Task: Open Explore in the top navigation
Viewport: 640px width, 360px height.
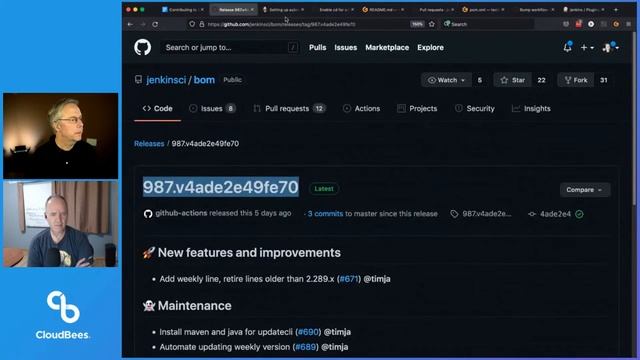Action: pyautogui.click(x=430, y=47)
